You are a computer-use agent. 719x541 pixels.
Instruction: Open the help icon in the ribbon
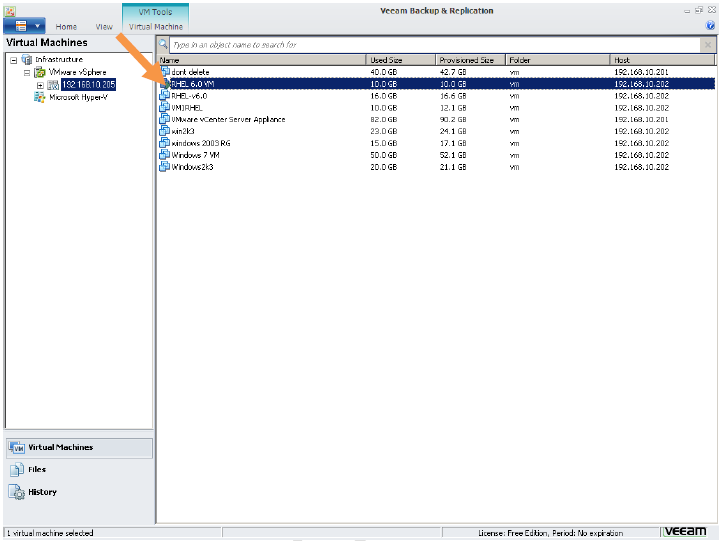[x=710, y=26]
